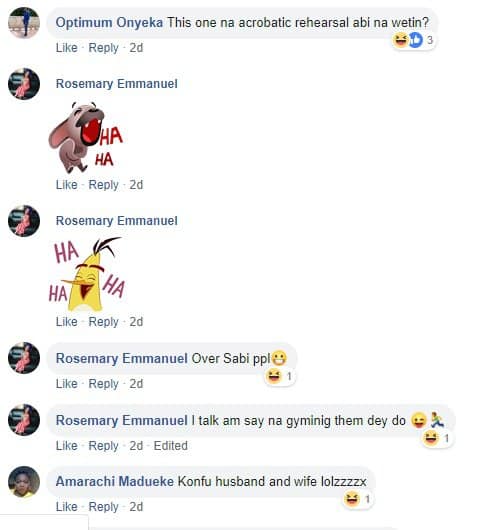View laughing reaction on Over Sabi ppl comment
The height and width of the screenshot is (530, 492).
coord(279,376)
